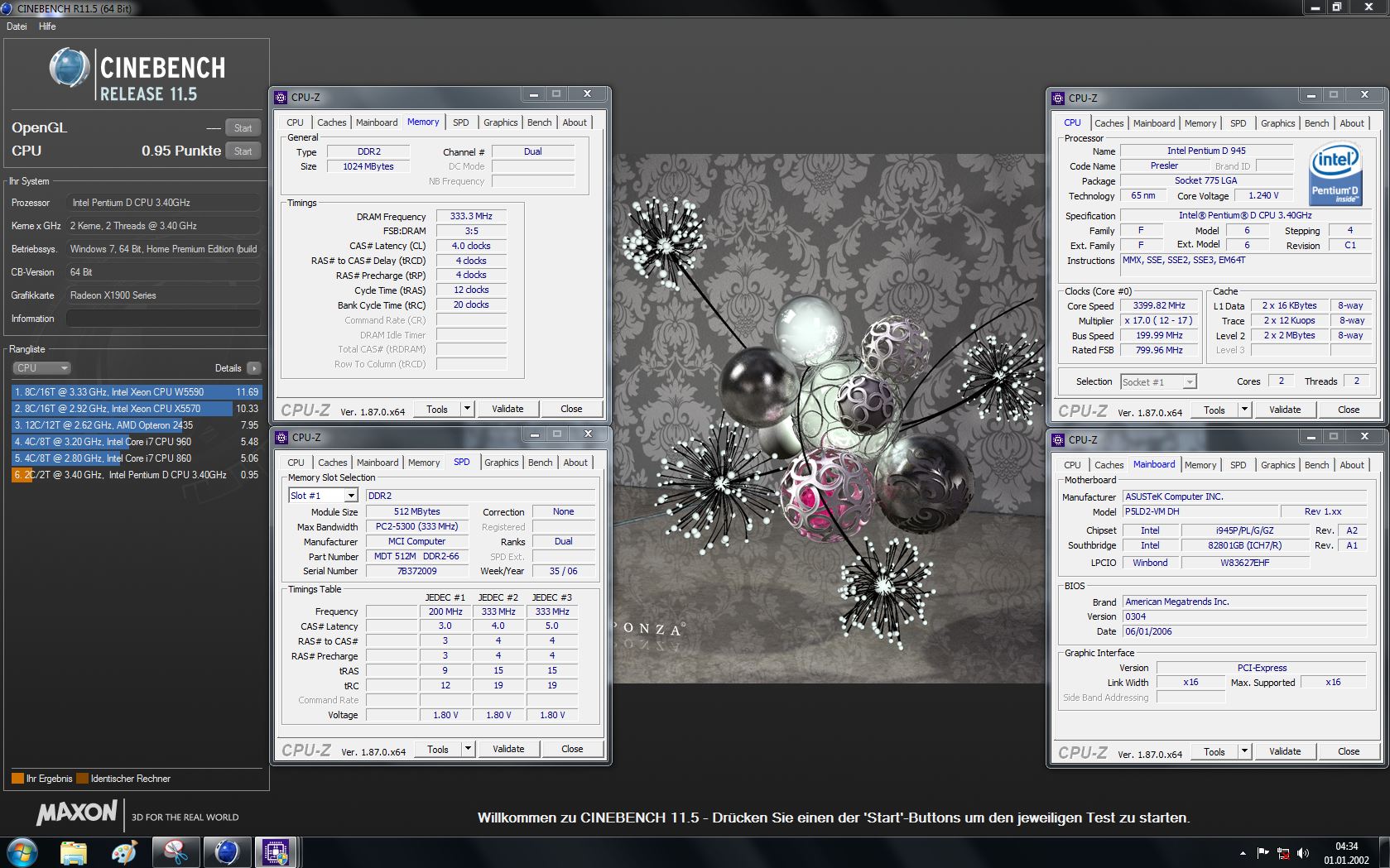This screenshot has height=868, width=1390.
Task: Switch to Cinebench taskbar icon
Action: pyautogui.click(x=226, y=851)
